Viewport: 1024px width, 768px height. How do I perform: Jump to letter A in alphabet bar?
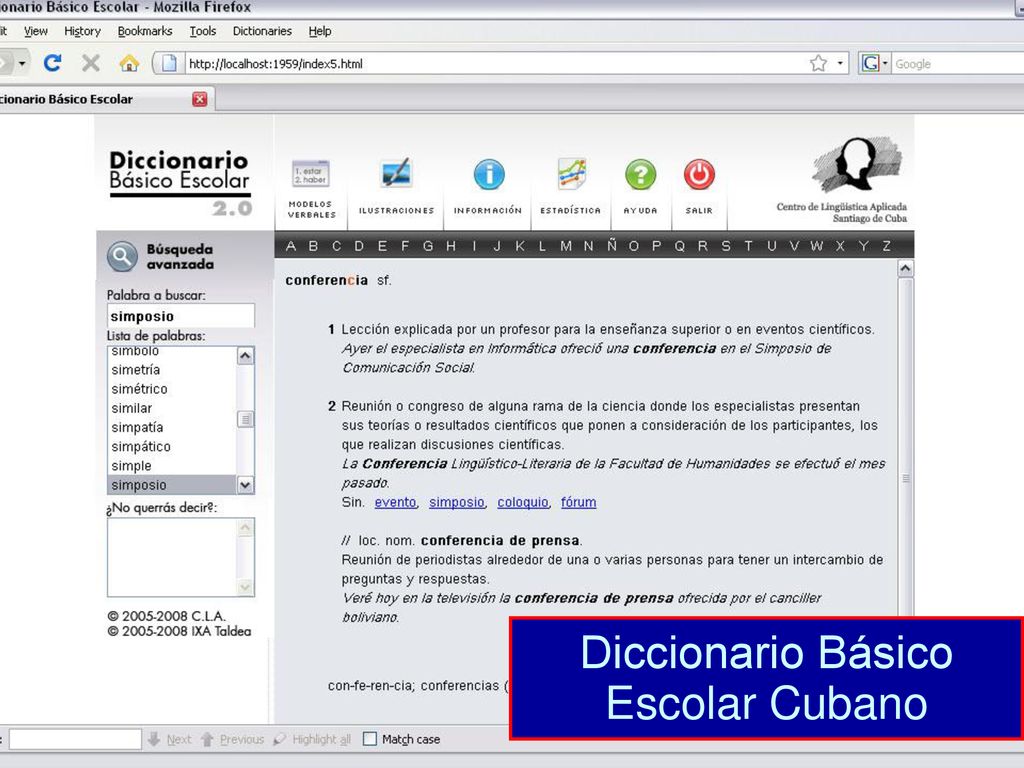291,246
